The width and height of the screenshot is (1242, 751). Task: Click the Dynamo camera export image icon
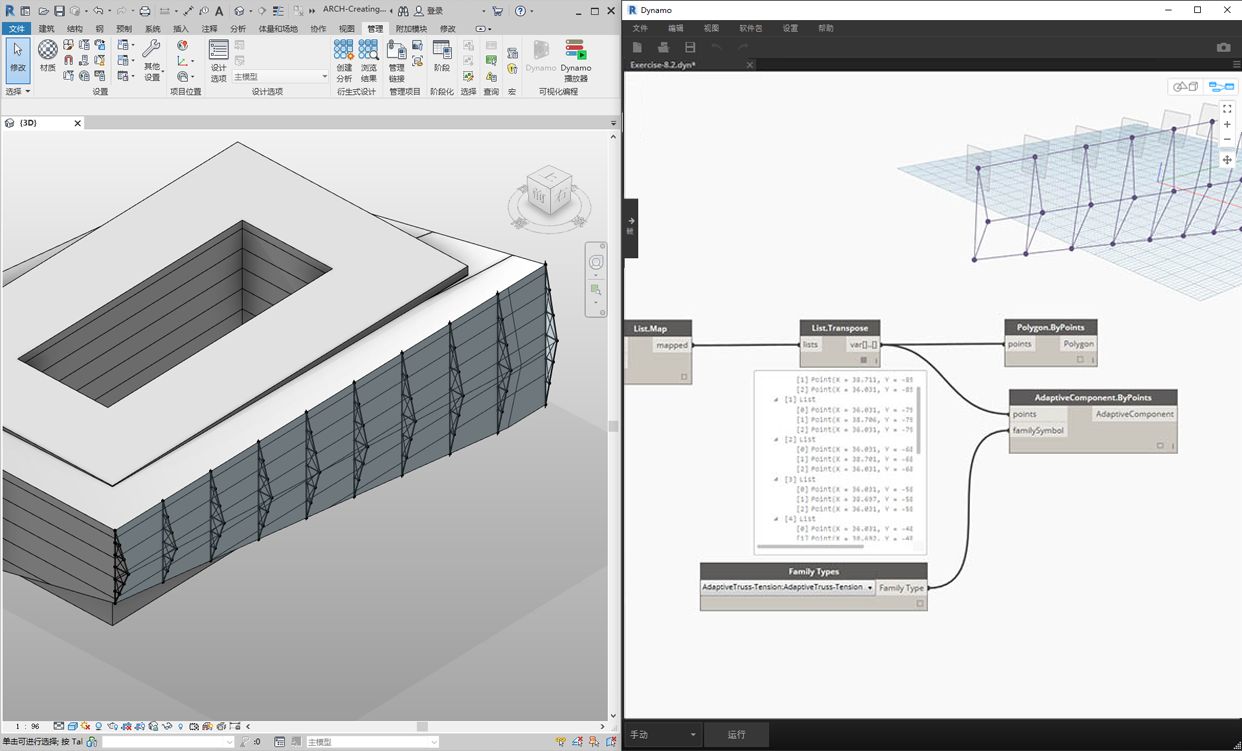(1223, 47)
